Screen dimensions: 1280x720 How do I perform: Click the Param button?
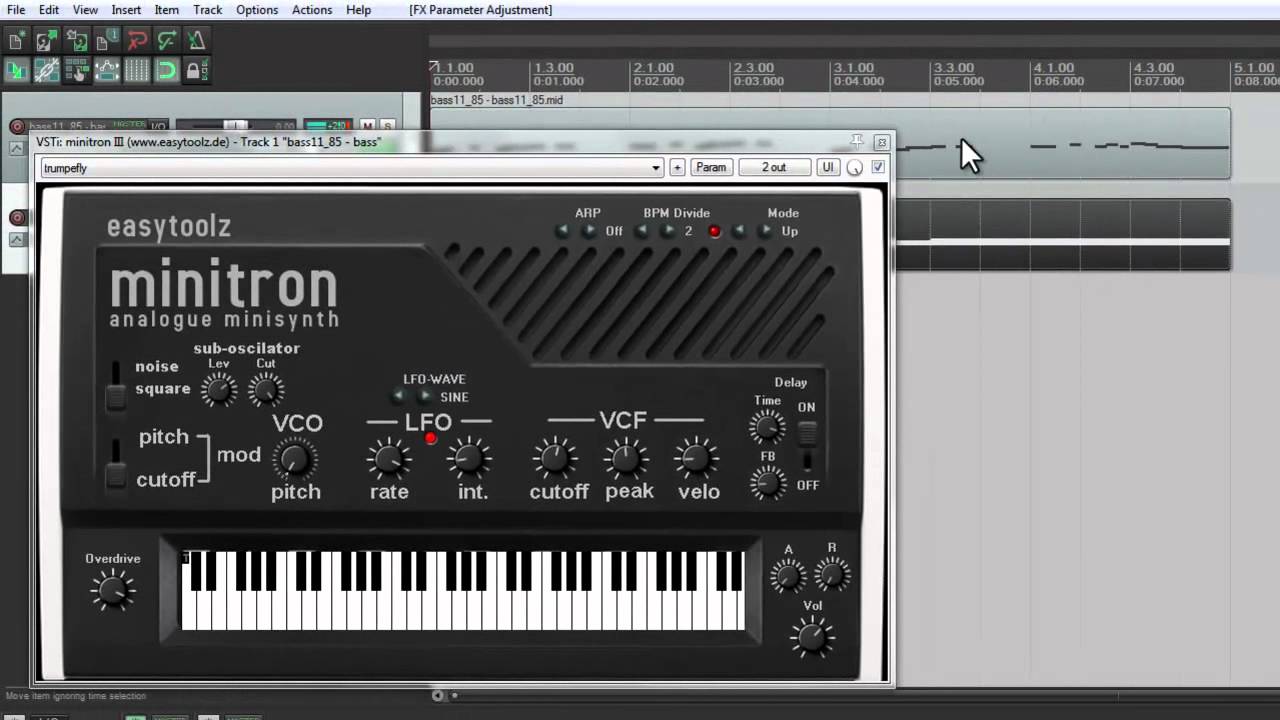coord(711,167)
